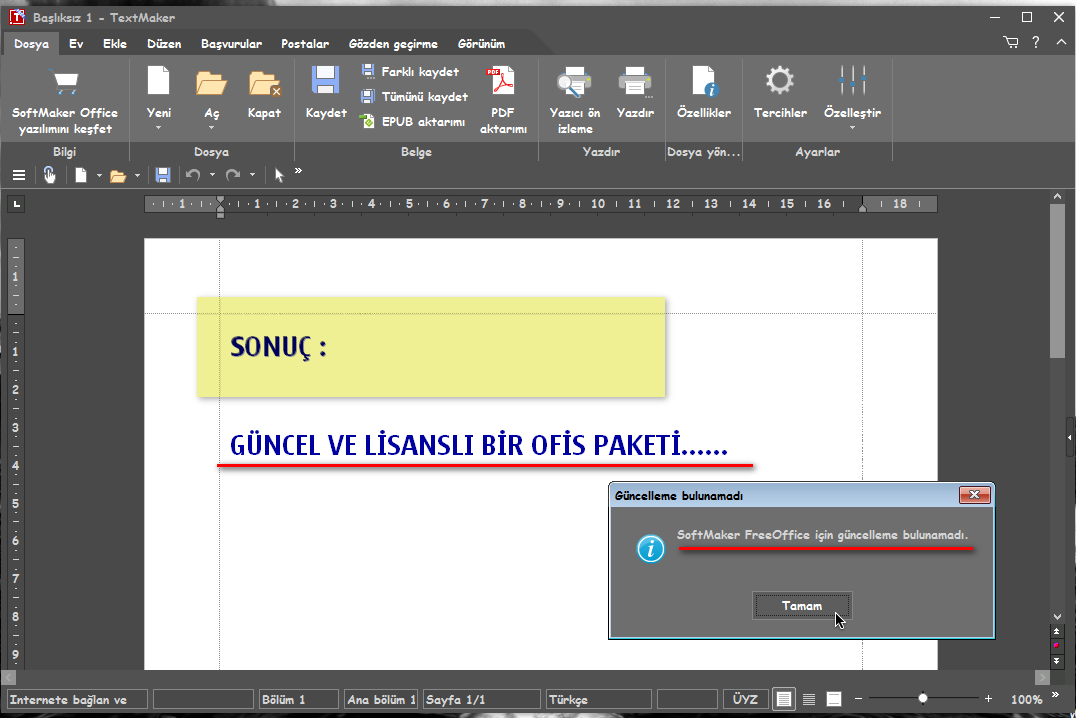This screenshot has height=718, width=1076.
Task: Click open folder icon in quick toolbar
Action: 118,176
